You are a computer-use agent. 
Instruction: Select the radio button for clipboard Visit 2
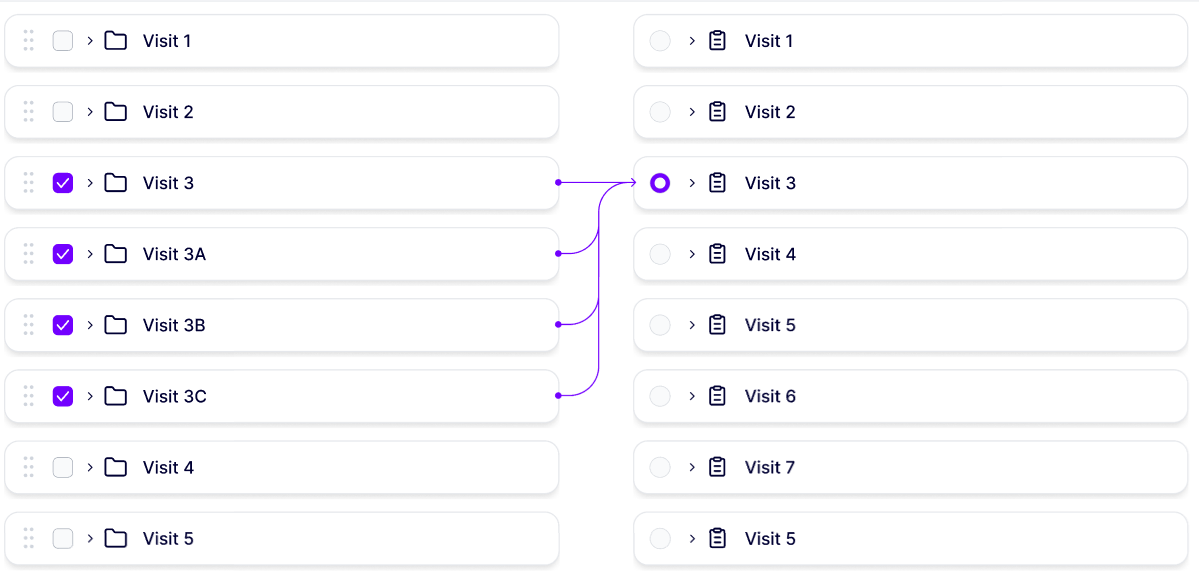[x=660, y=112]
